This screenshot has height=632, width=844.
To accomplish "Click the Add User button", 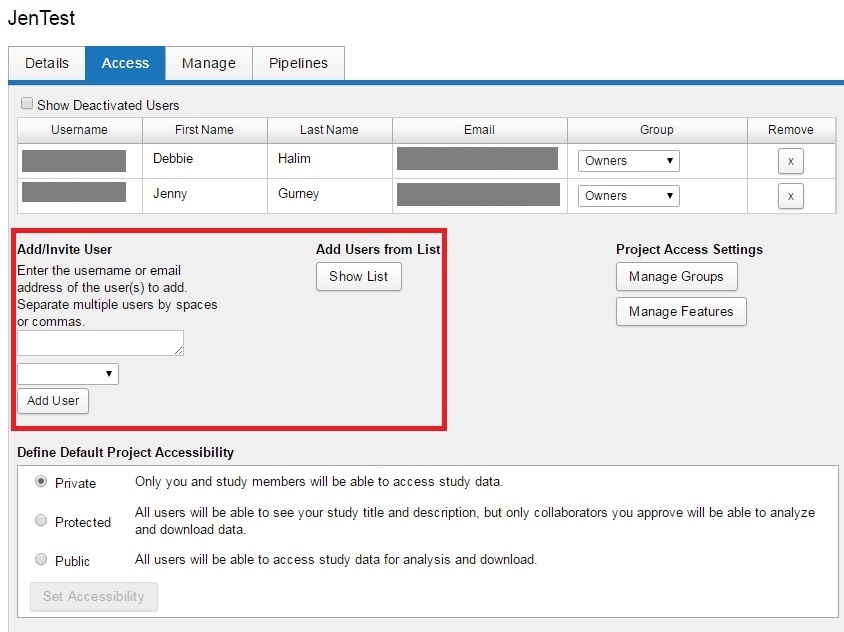I will click(x=53, y=401).
